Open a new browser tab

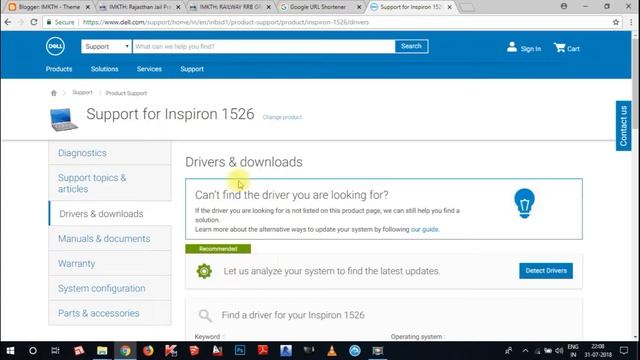[467, 7]
